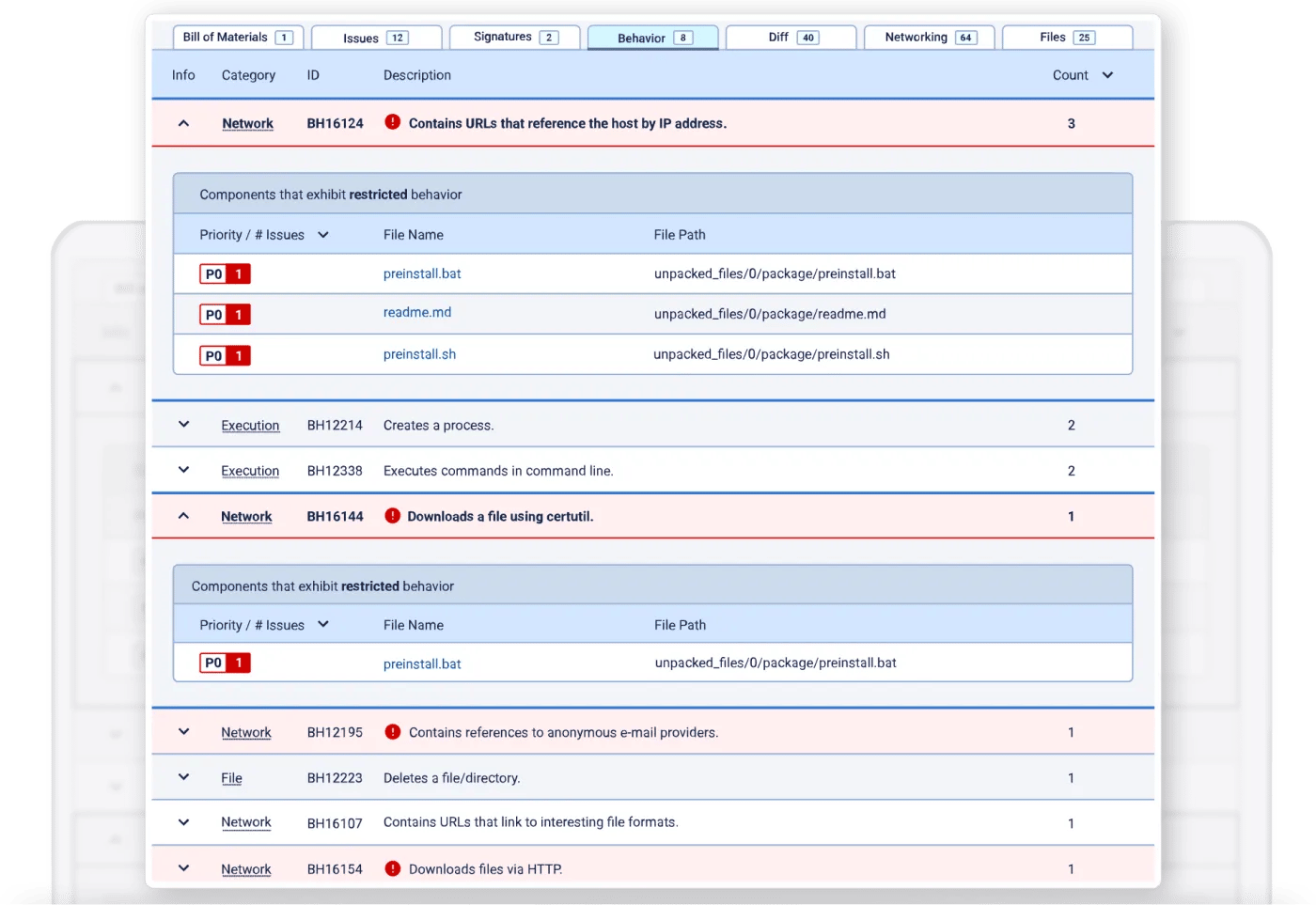Collapse the BH16124 row

(183, 123)
